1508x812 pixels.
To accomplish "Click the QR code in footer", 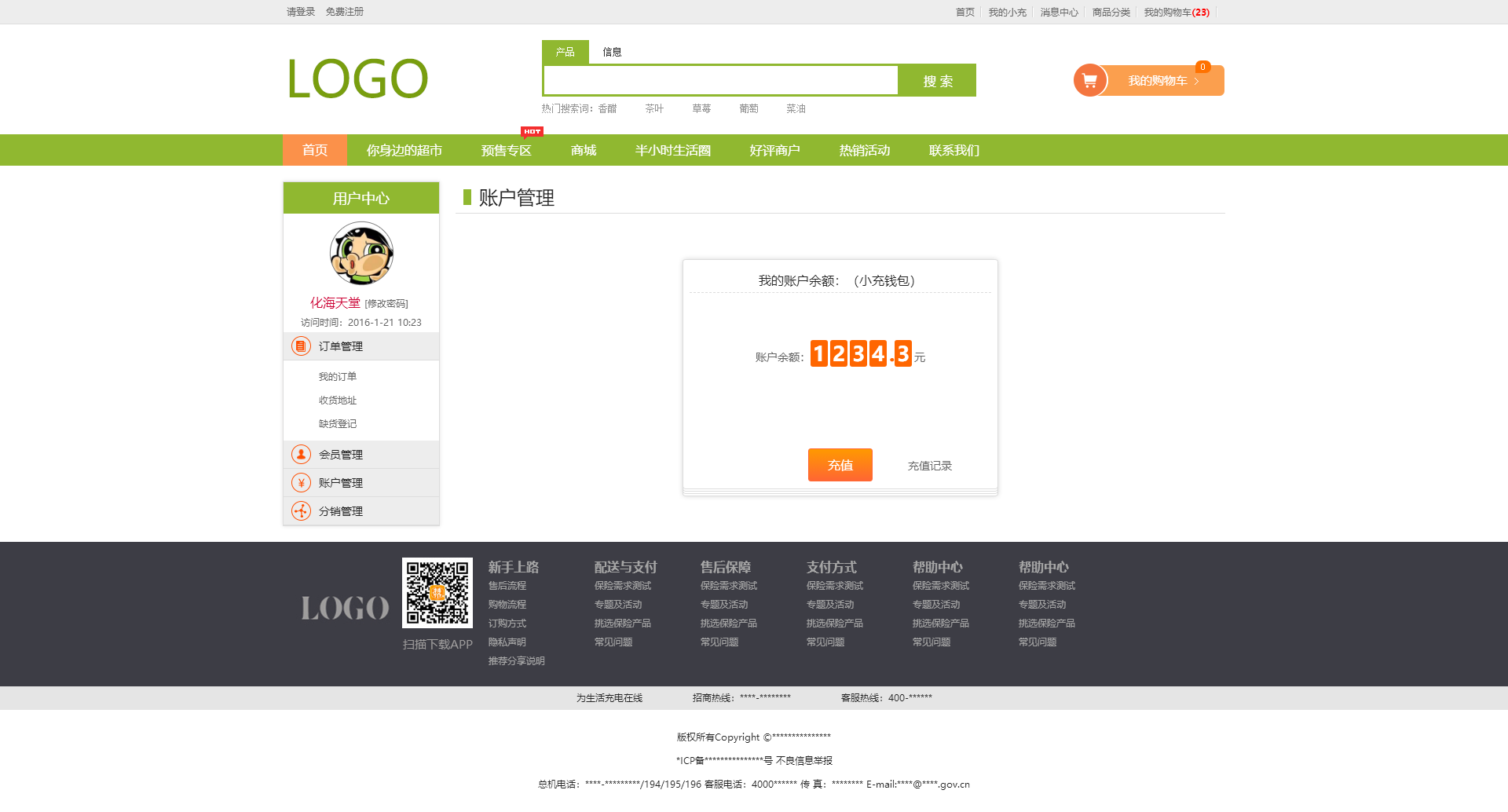I will [x=437, y=593].
